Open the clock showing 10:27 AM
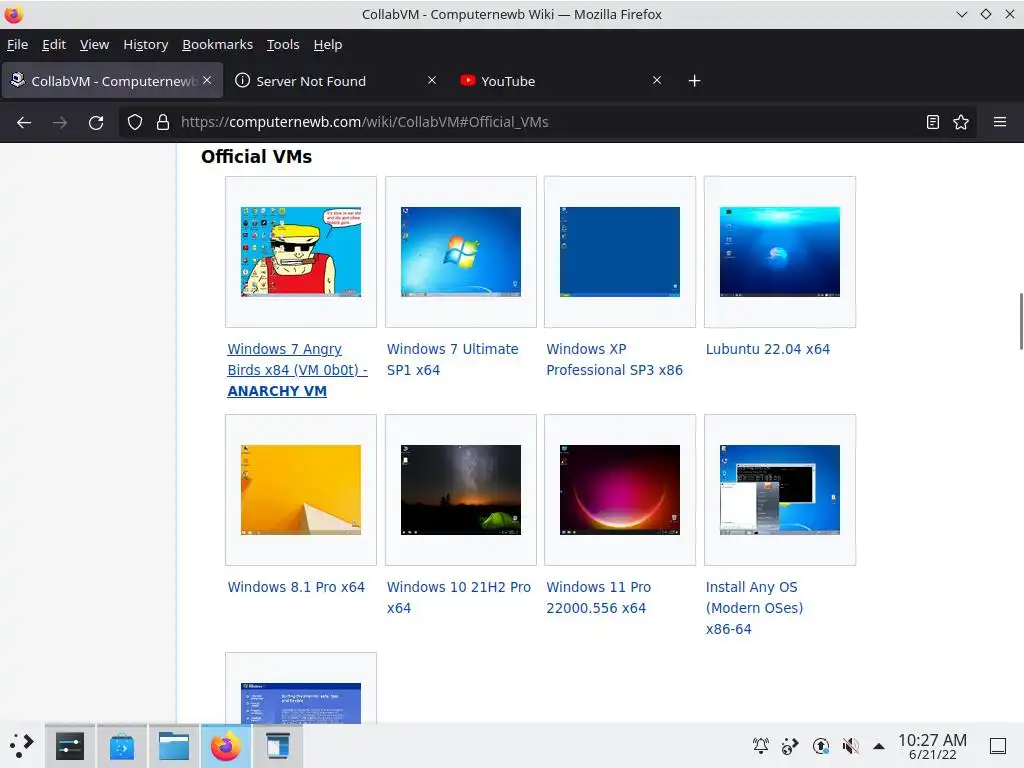The image size is (1024, 768). point(932,746)
